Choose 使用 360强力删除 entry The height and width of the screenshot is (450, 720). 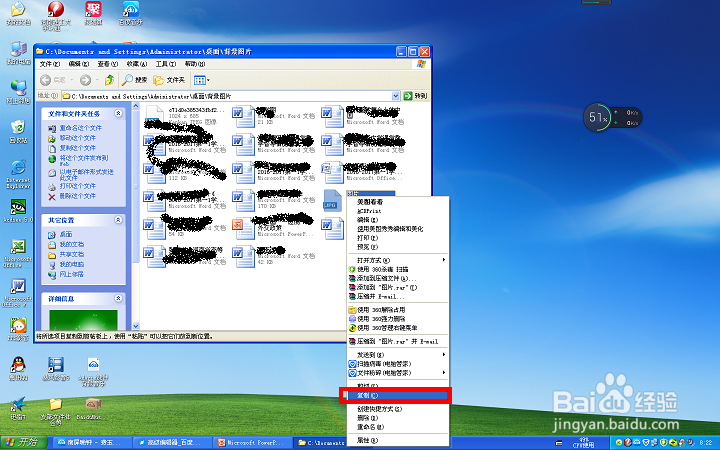tap(398, 319)
